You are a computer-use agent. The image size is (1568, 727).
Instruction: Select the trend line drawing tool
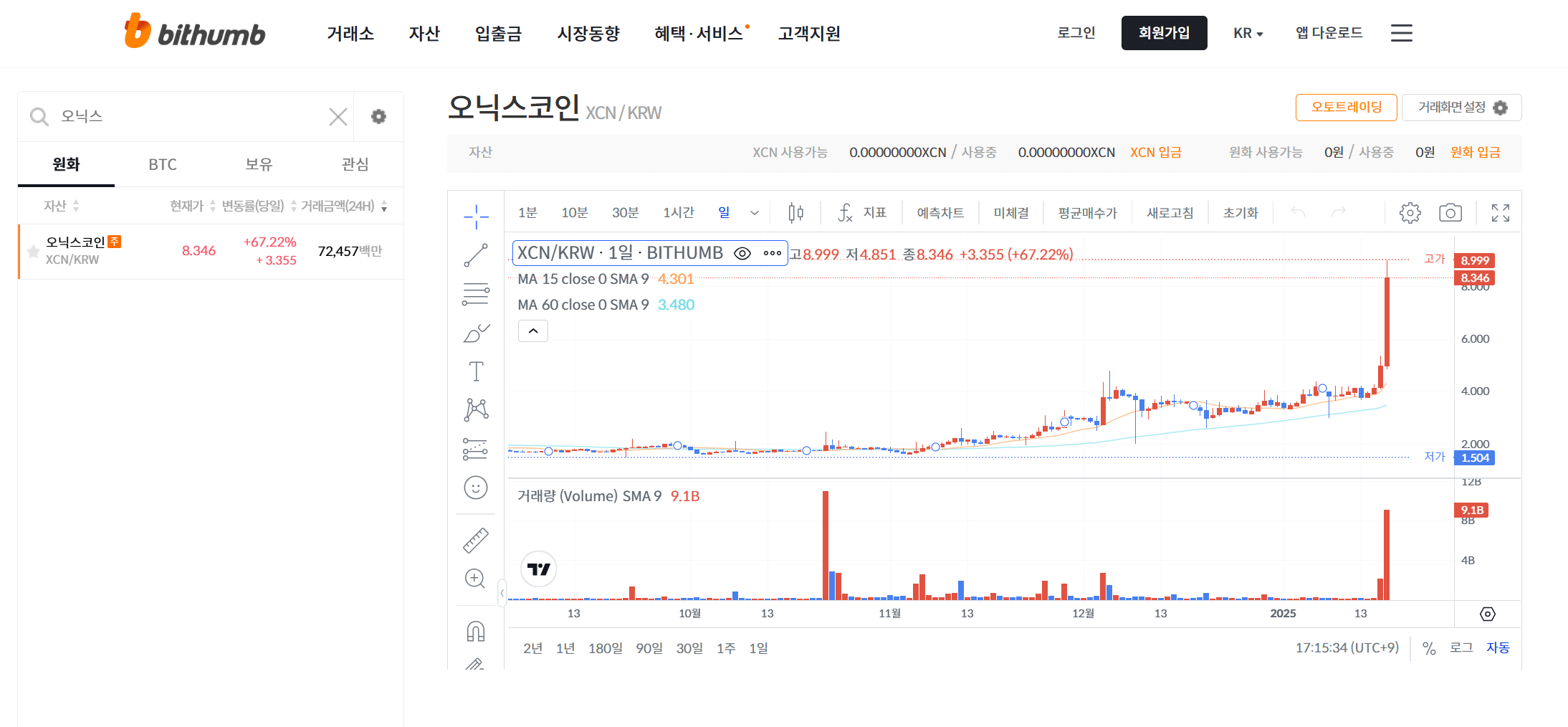point(475,256)
